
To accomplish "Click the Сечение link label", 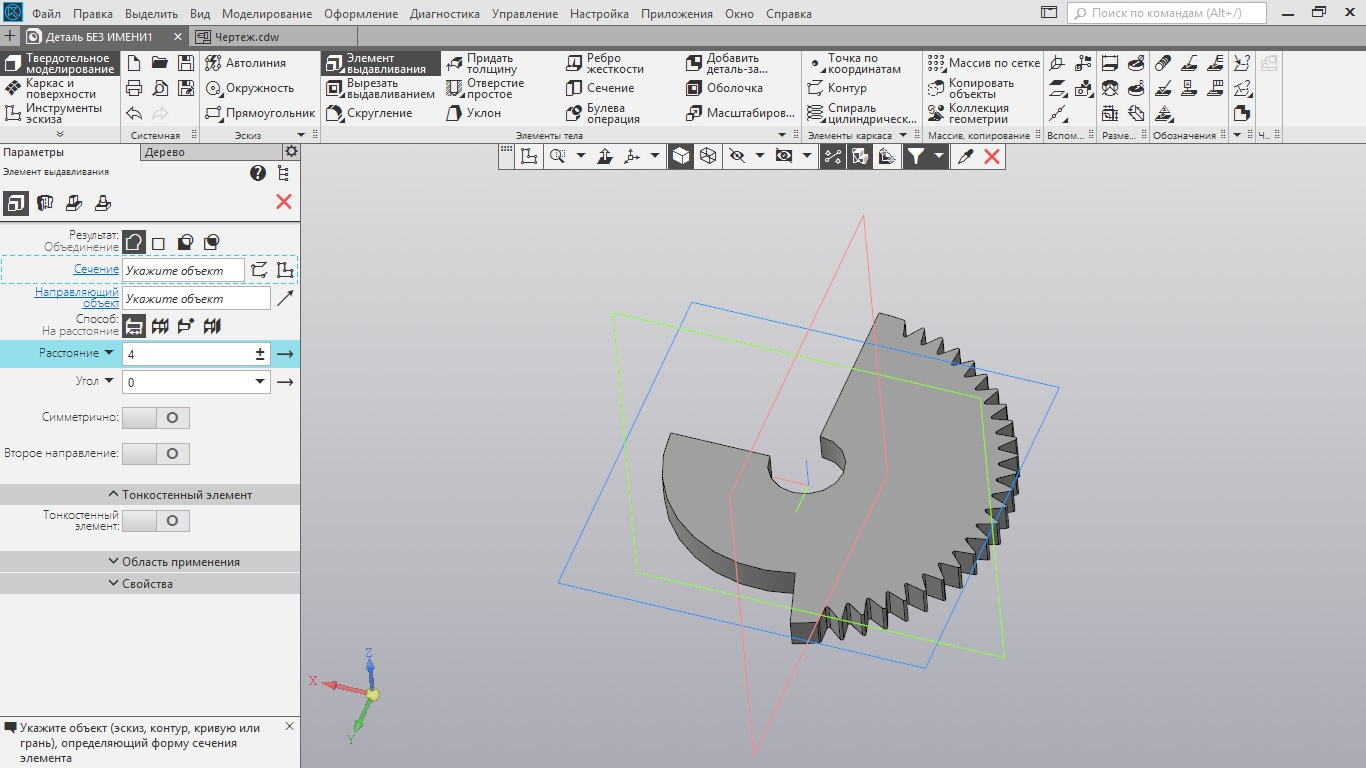I will (x=96, y=270).
